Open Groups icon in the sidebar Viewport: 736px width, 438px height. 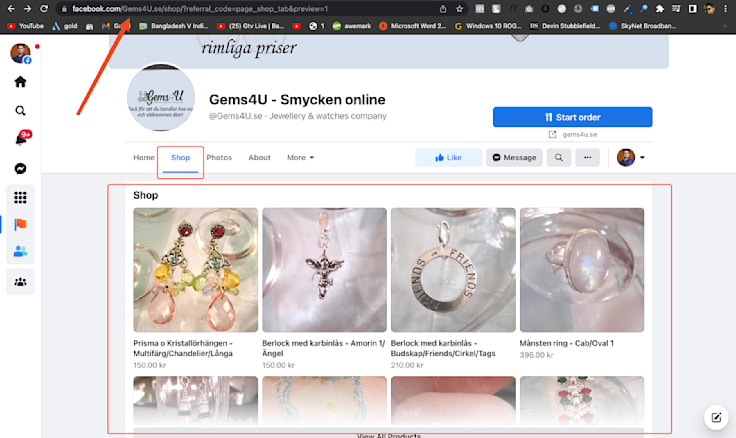[20, 282]
